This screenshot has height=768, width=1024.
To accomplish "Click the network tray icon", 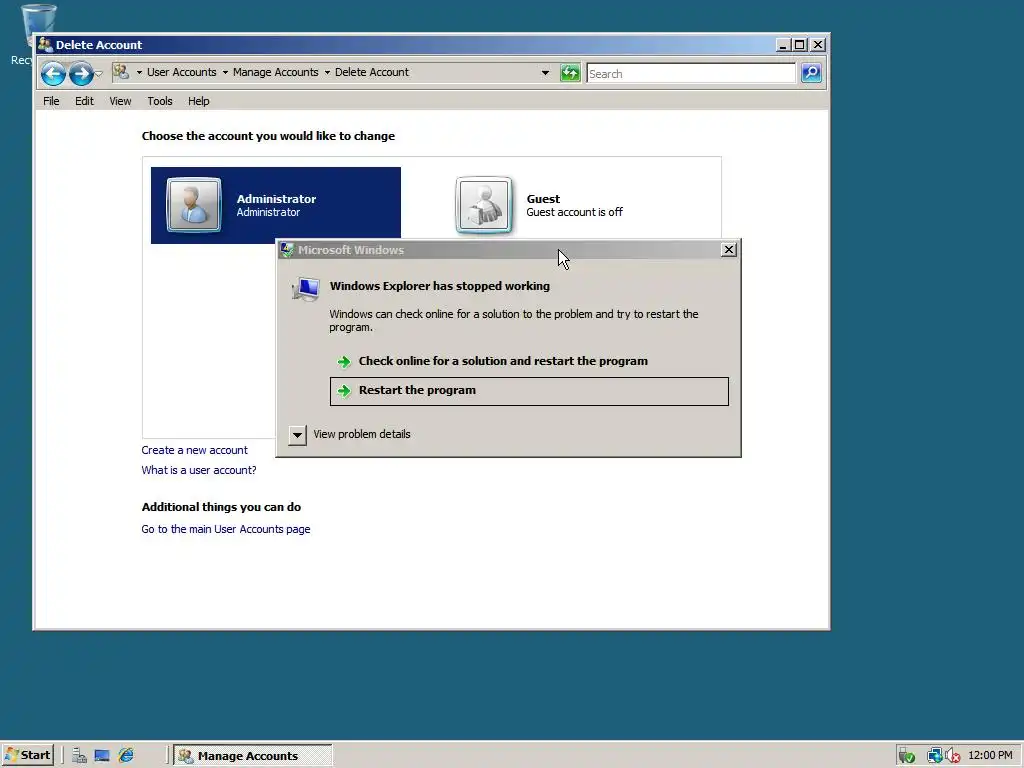I will pos(935,756).
